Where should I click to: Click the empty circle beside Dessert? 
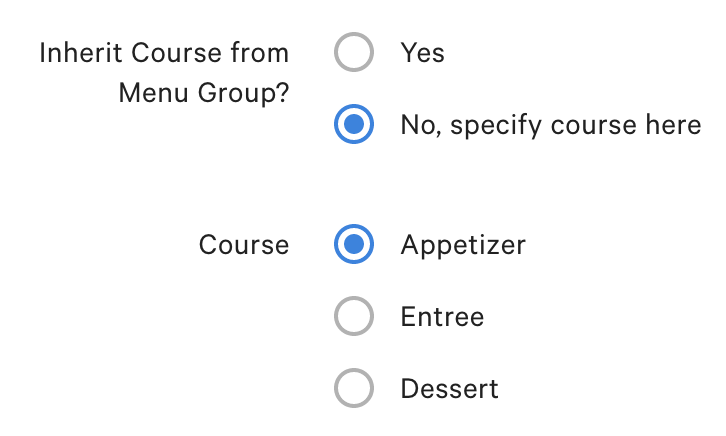coord(354,388)
